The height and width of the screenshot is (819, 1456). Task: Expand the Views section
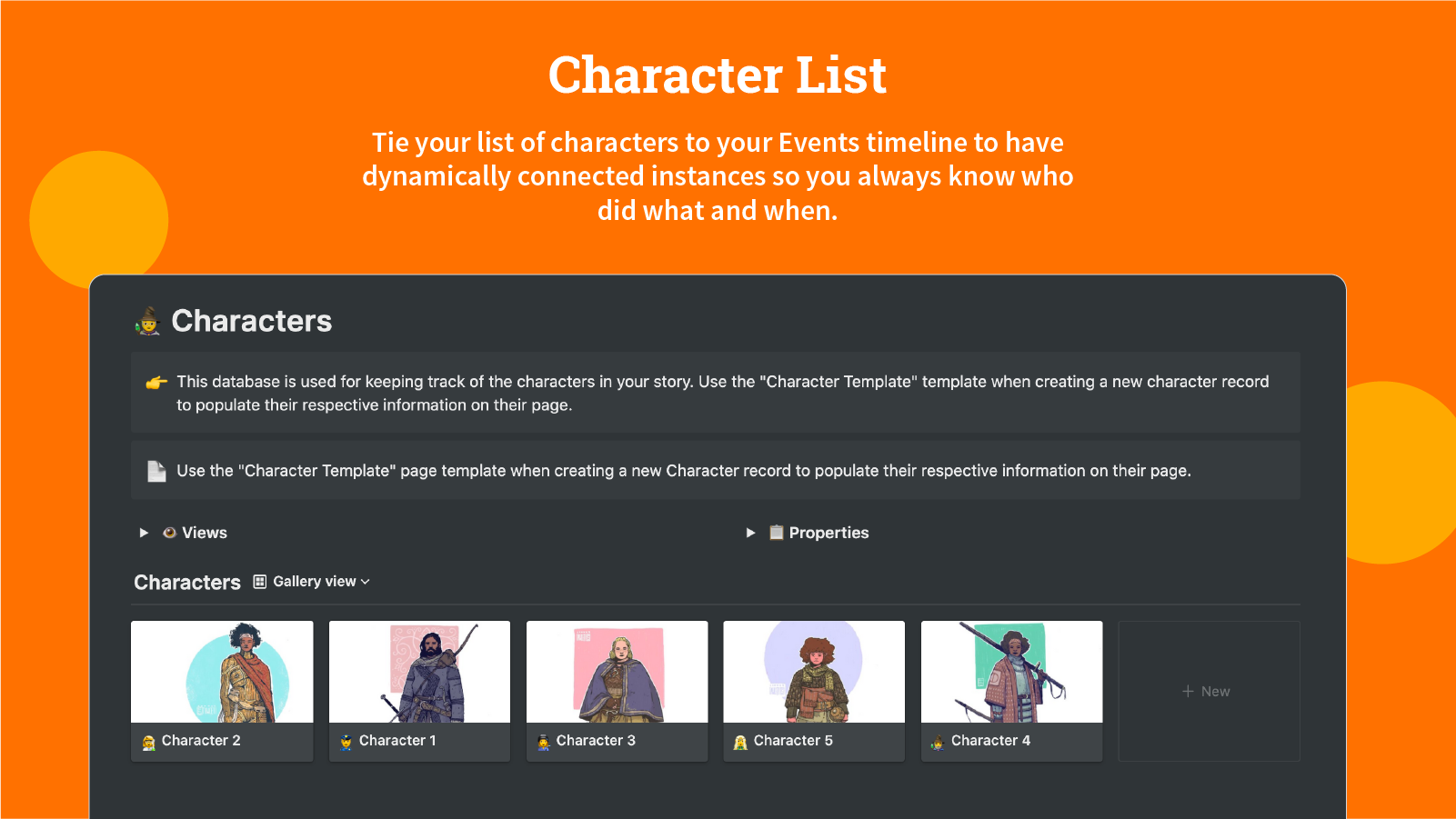tap(144, 533)
